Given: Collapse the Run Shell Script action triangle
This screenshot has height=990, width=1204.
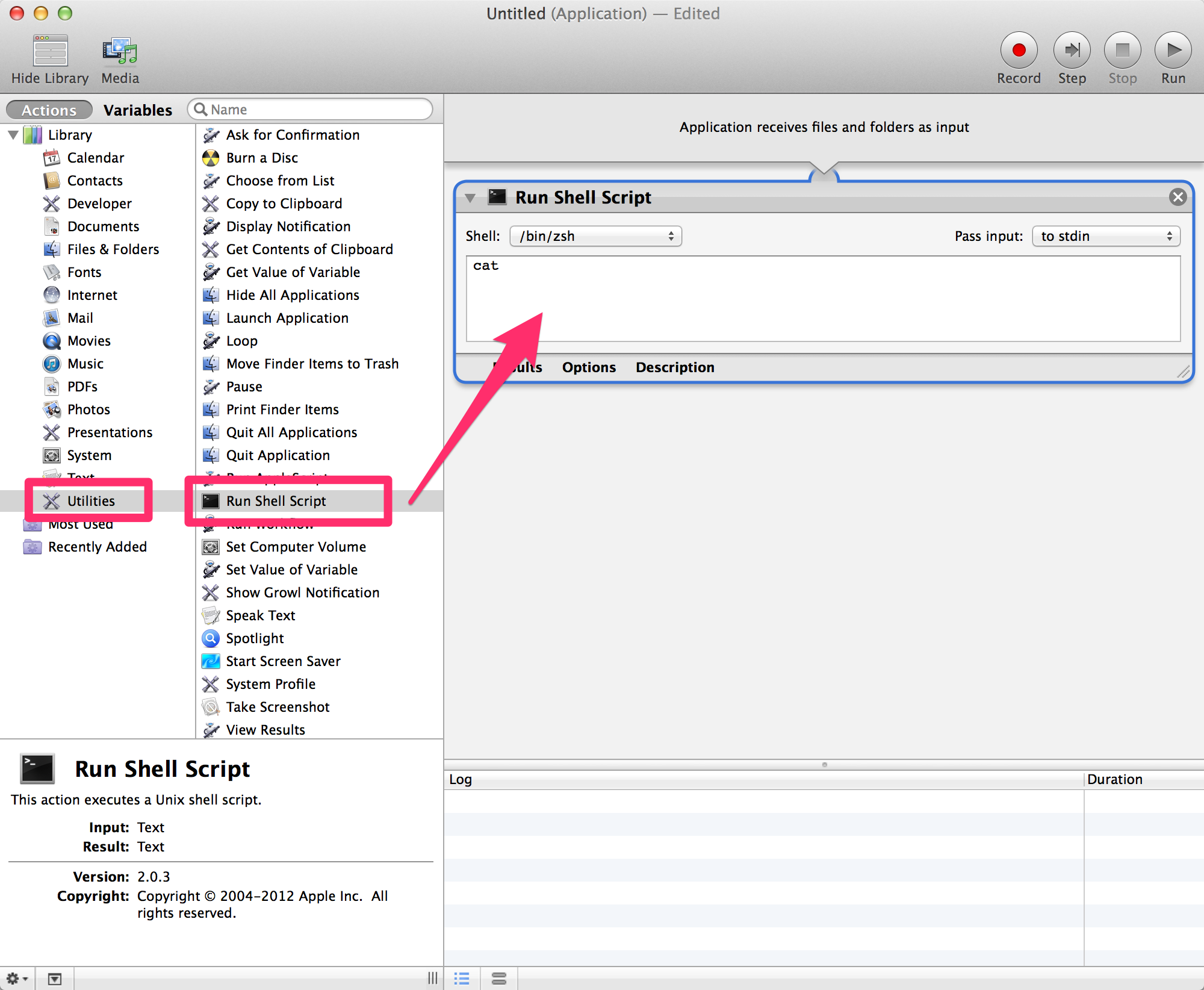Looking at the screenshot, I should click(470, 198).
